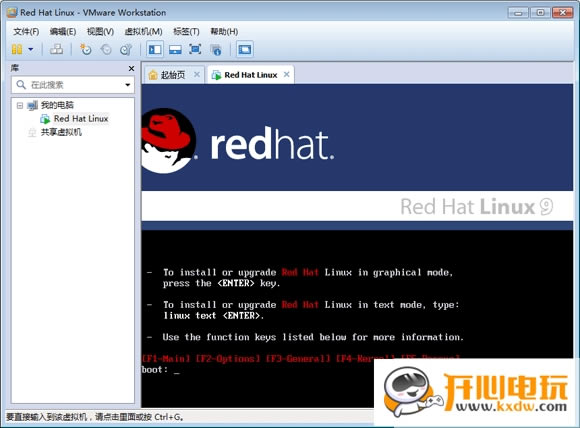
Task: Switch to the Red Hat Linux tab
Action: [x=250, y=75]
